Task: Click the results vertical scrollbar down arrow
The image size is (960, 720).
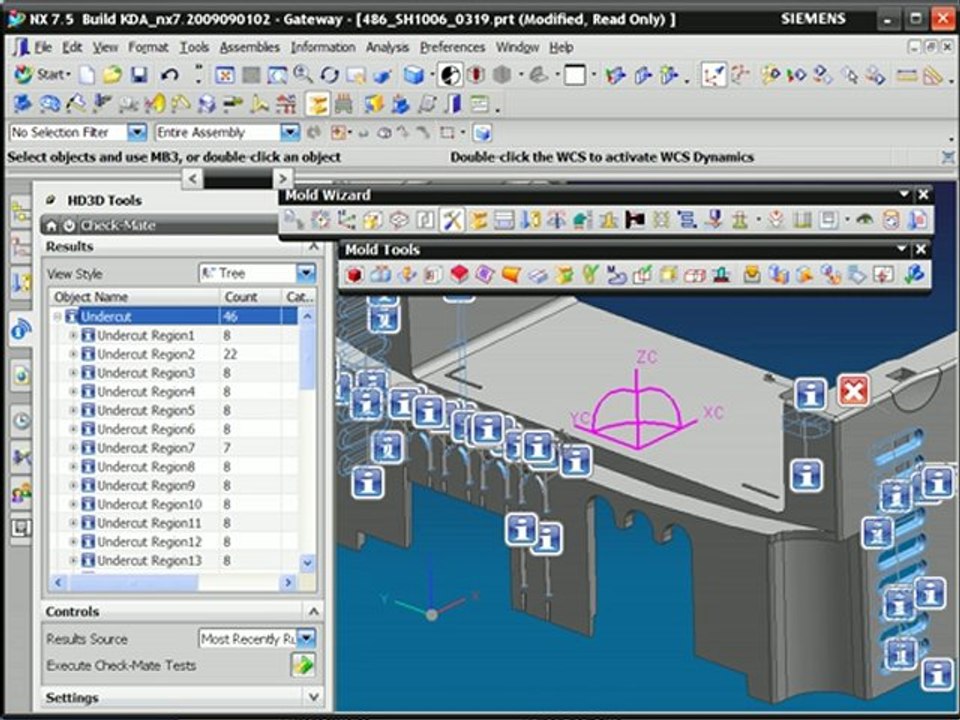Action: coord(307,562)
